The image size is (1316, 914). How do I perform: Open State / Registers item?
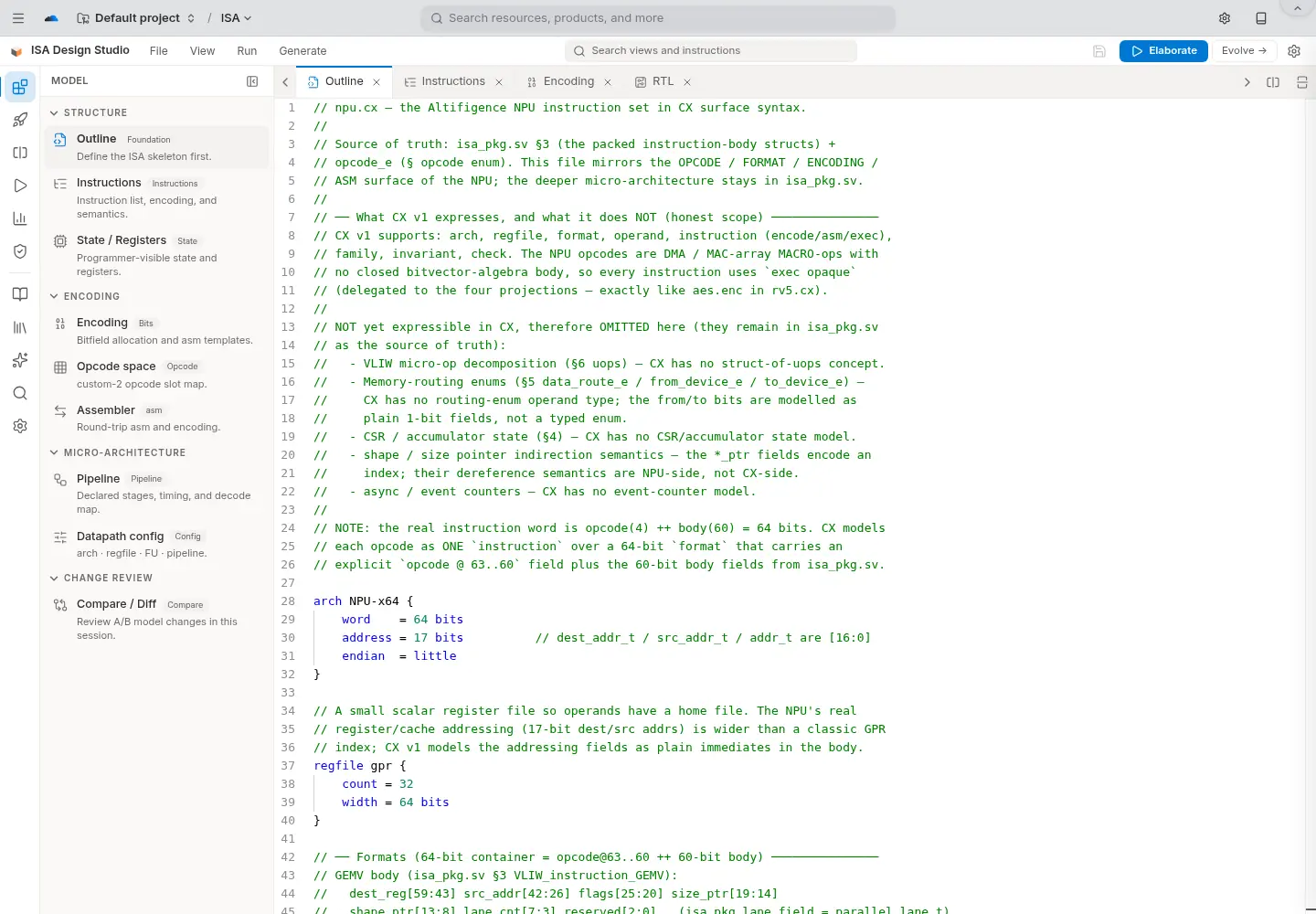(x=156, y=255)
